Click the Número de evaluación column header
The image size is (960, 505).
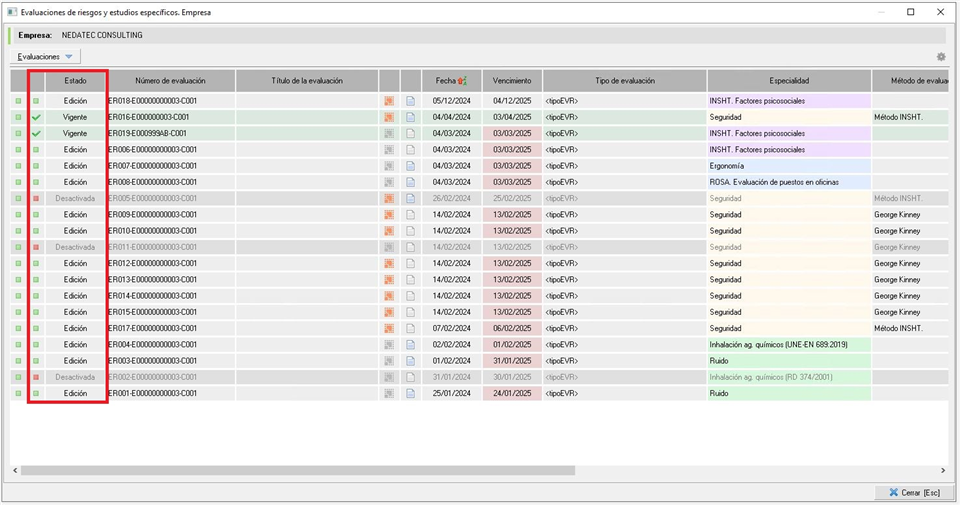(171, 81)
